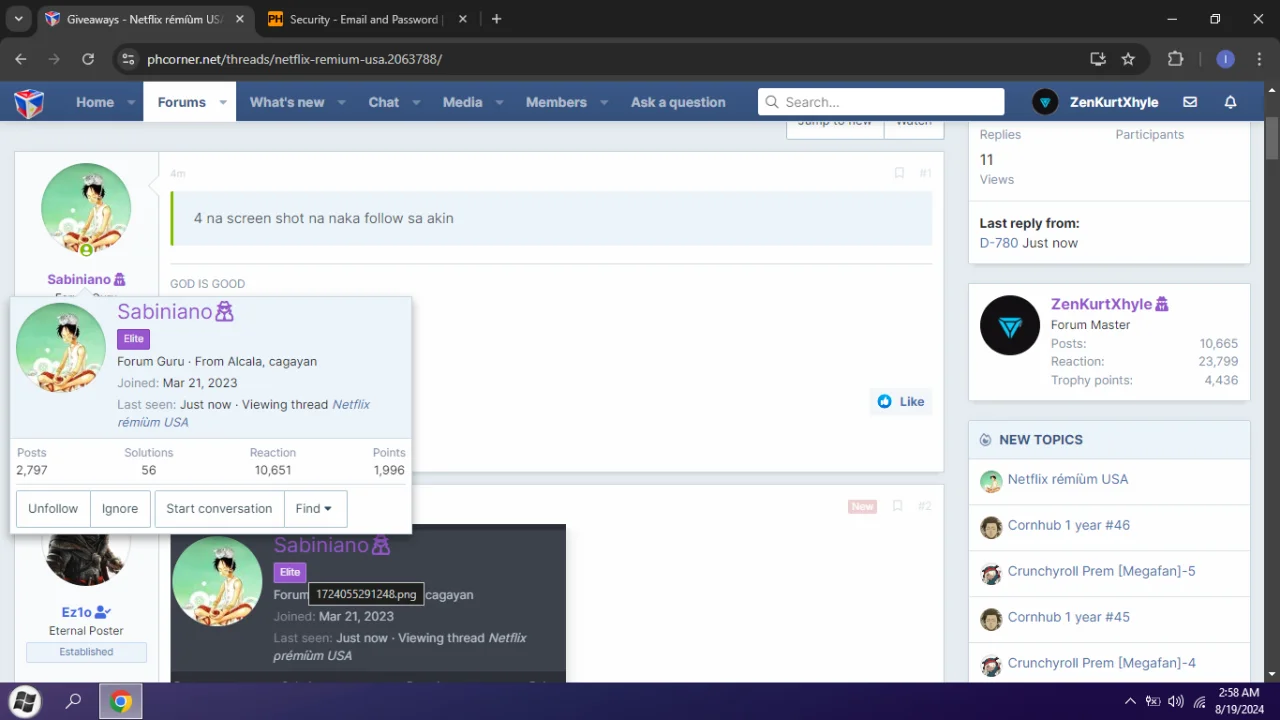
Task: Click Chrome icon in taskbar
Action: [x=121, y=701]
